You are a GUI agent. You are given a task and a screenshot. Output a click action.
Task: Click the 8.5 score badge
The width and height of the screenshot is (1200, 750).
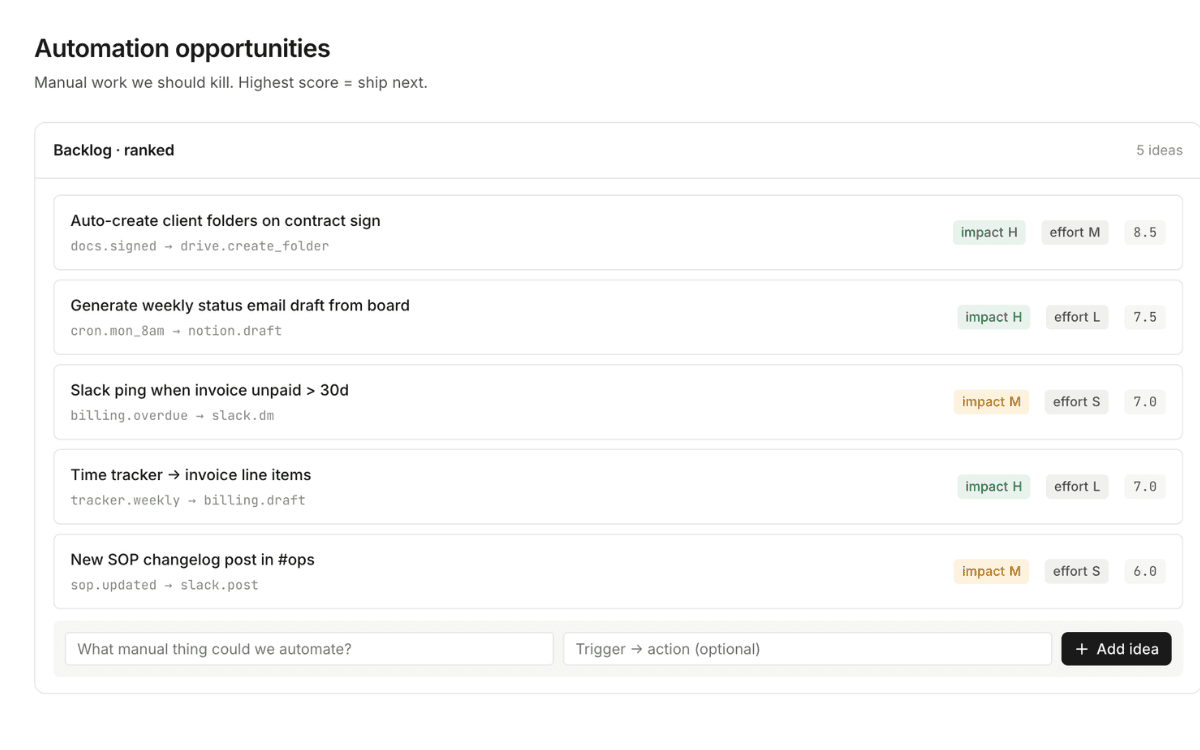pyautogui.click(x=1145, y=233)
